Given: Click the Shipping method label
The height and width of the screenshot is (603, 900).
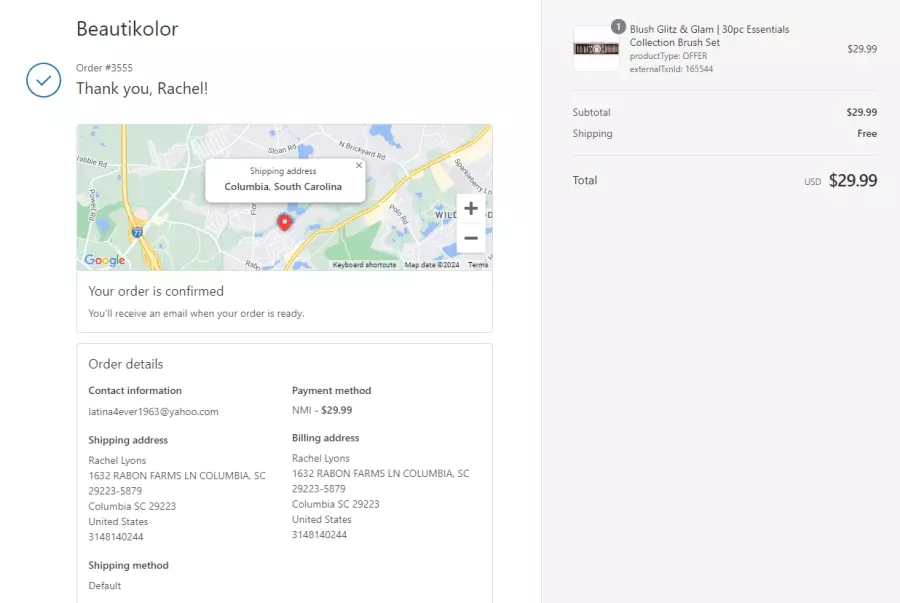Looking at the screenshot, I should pos(129,565).
